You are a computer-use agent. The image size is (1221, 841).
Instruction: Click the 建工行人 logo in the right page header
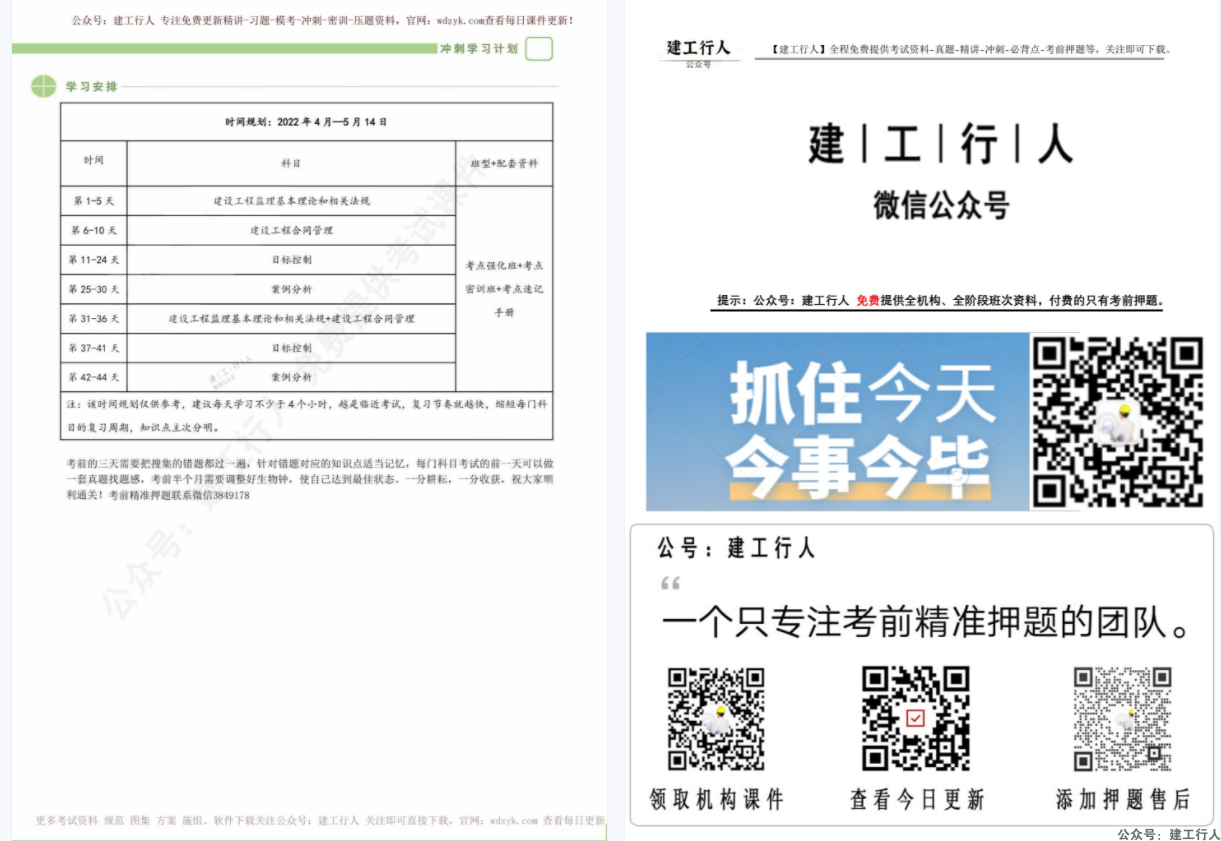pos(699,52)
